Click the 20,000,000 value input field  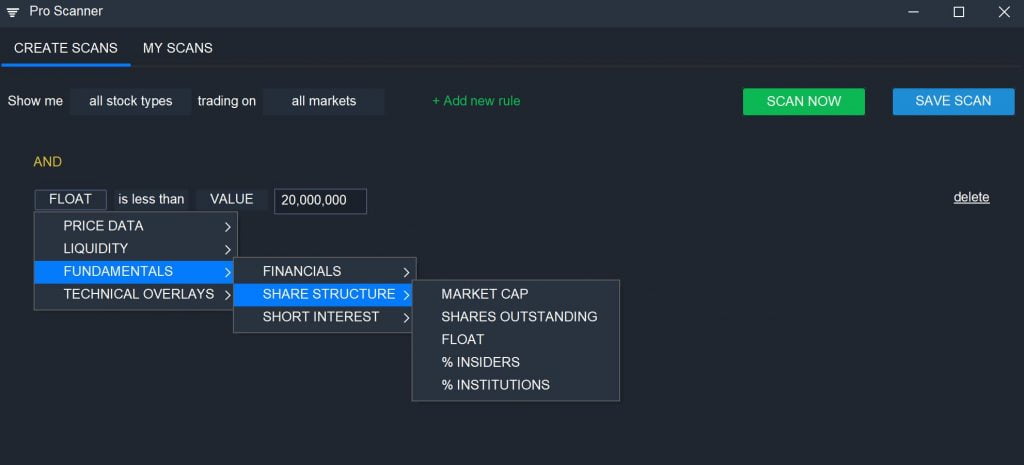(320, 201)
